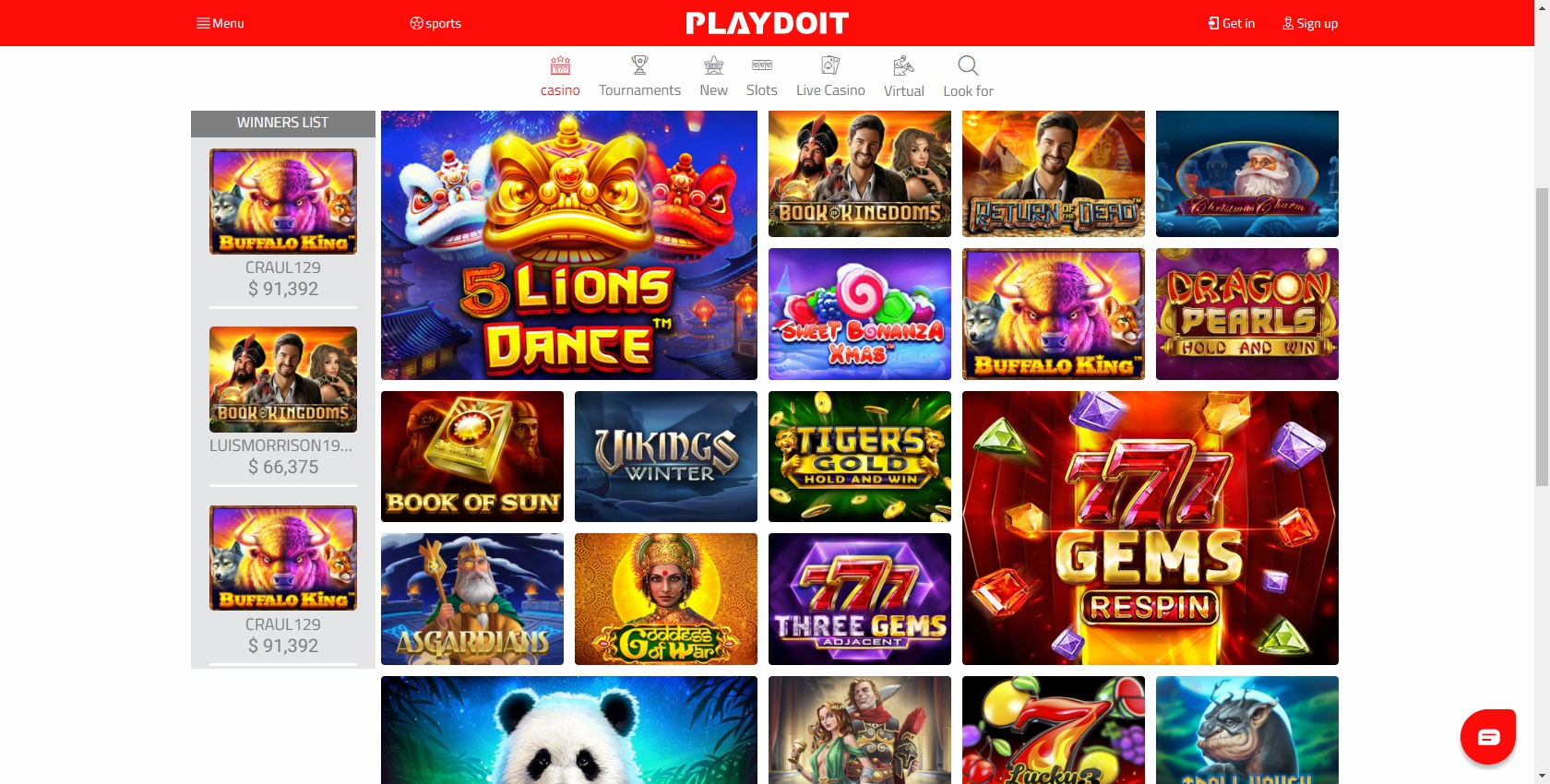Click Book of Kingdoms in winners list
This screenshot has width=1550, height=784.
click(x=283, y=379)
